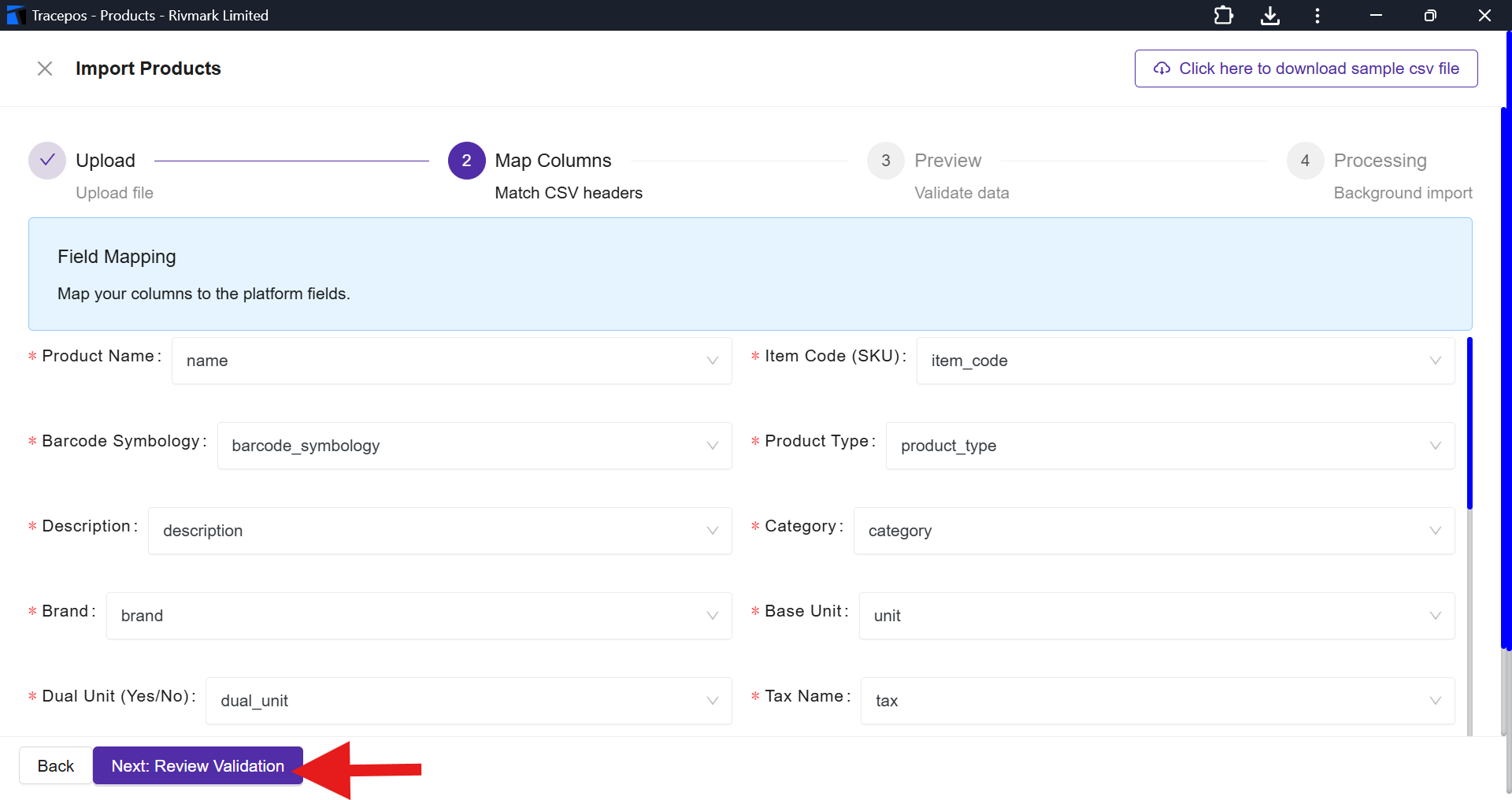The height and width of the screenshot is (800, 1512).
Task: Click the 'Background import' step description
Action: pyautogui.click(x=1403, y=193)
